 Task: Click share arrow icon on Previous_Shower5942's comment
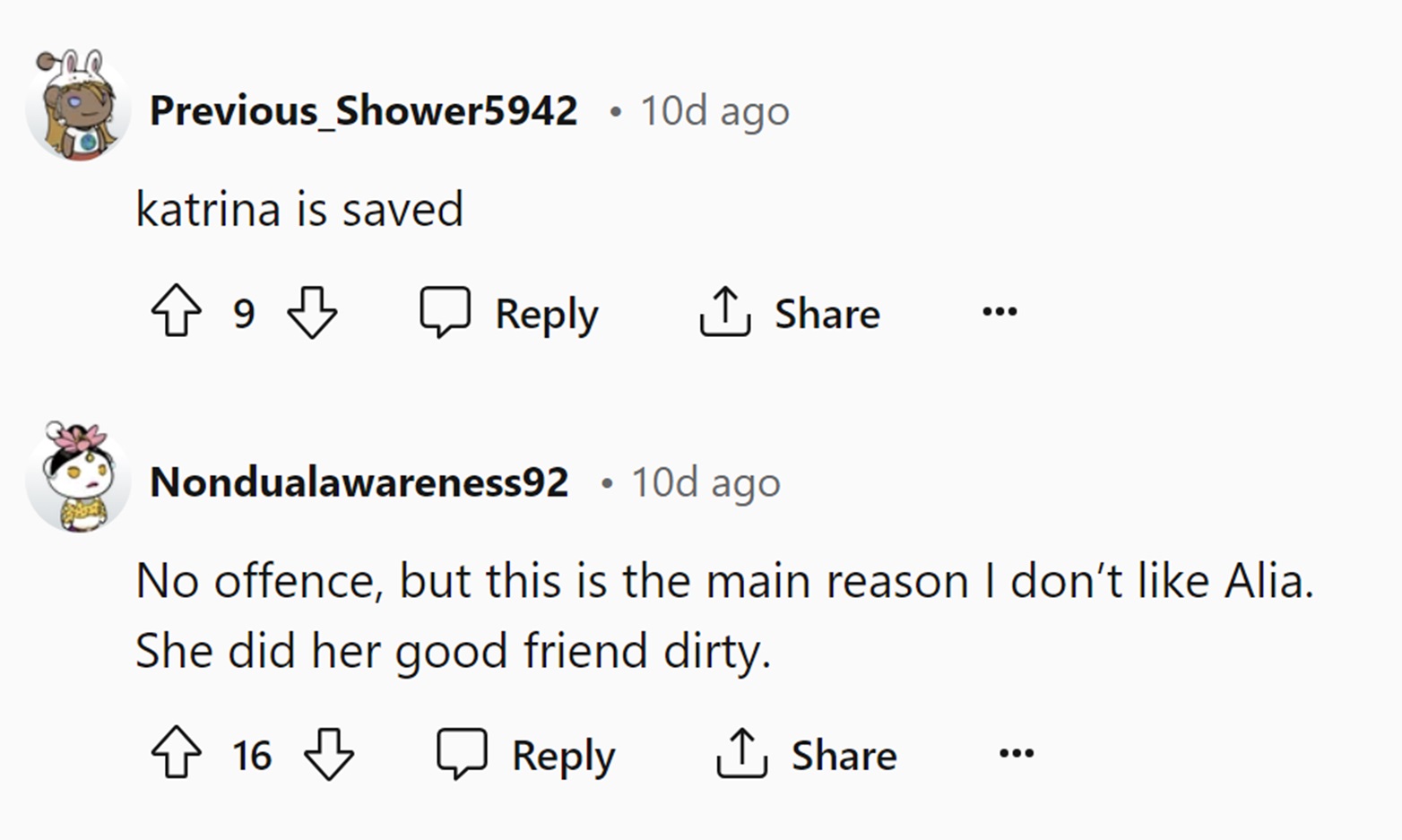pos(724,311)
